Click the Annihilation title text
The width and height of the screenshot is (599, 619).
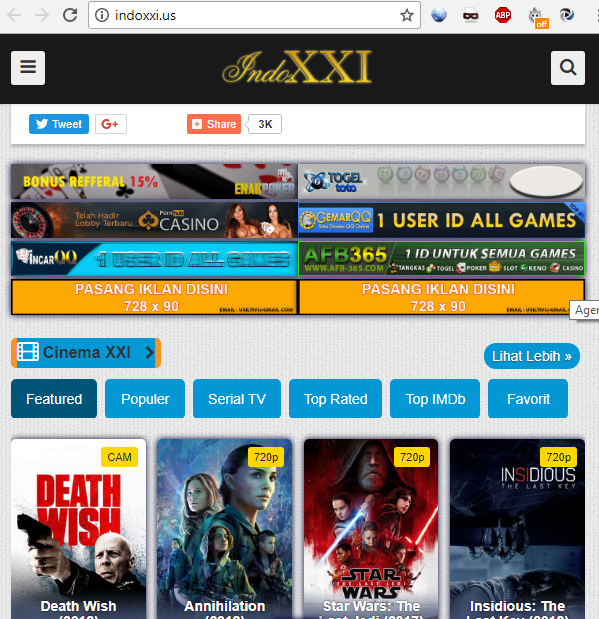[x=225, y=609]
